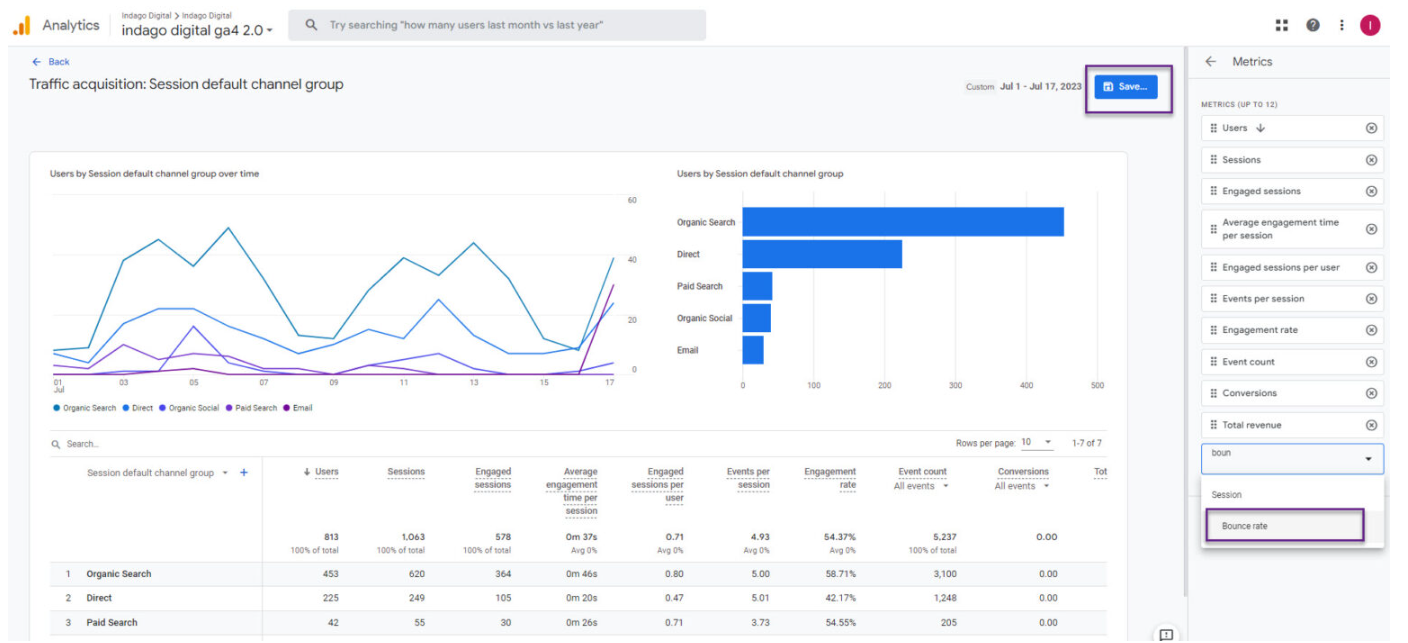Open the three-dot more options menu
The image size is (1408, 643).
1341,25
